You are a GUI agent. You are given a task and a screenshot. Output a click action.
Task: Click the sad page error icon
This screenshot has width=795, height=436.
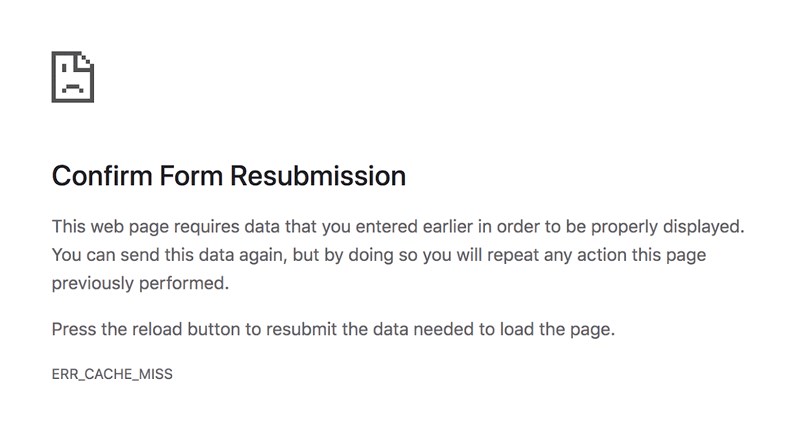click(73, 77)
